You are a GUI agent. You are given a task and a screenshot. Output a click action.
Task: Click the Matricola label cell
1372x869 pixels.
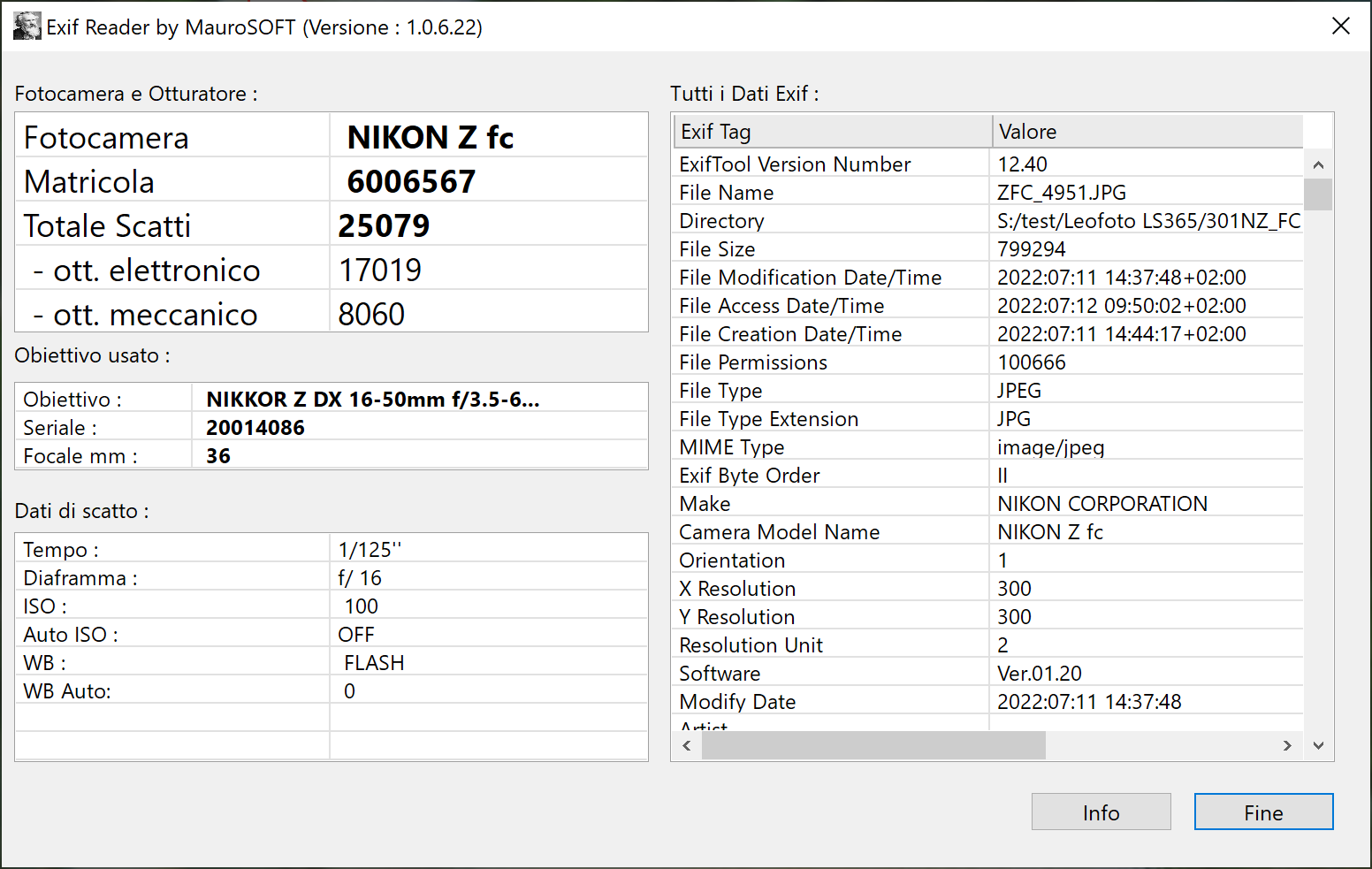(x=172, y=179)
